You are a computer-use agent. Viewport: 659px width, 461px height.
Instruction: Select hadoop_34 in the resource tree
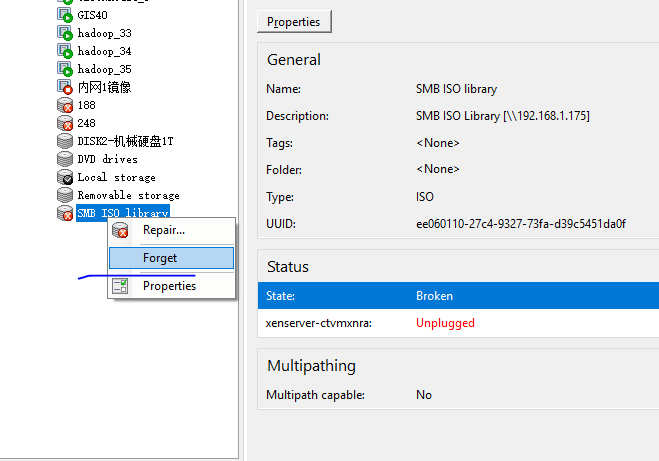[x=104, y=51]
